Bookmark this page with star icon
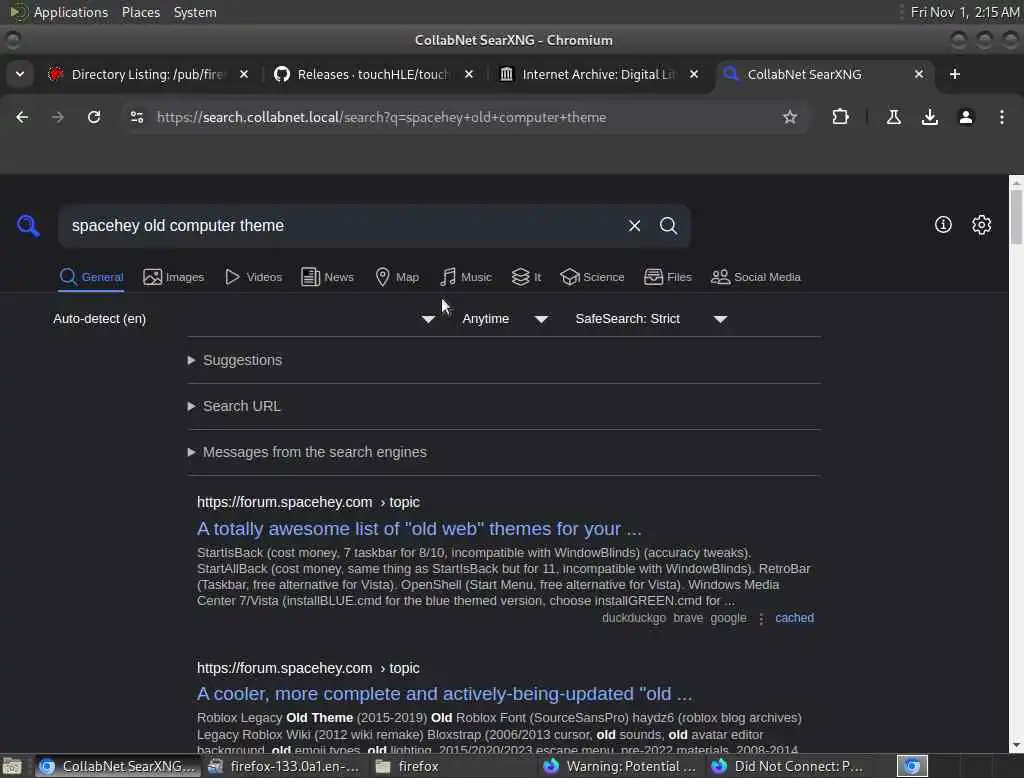This screenshot has width=1024, height=778. click(790, 117)
